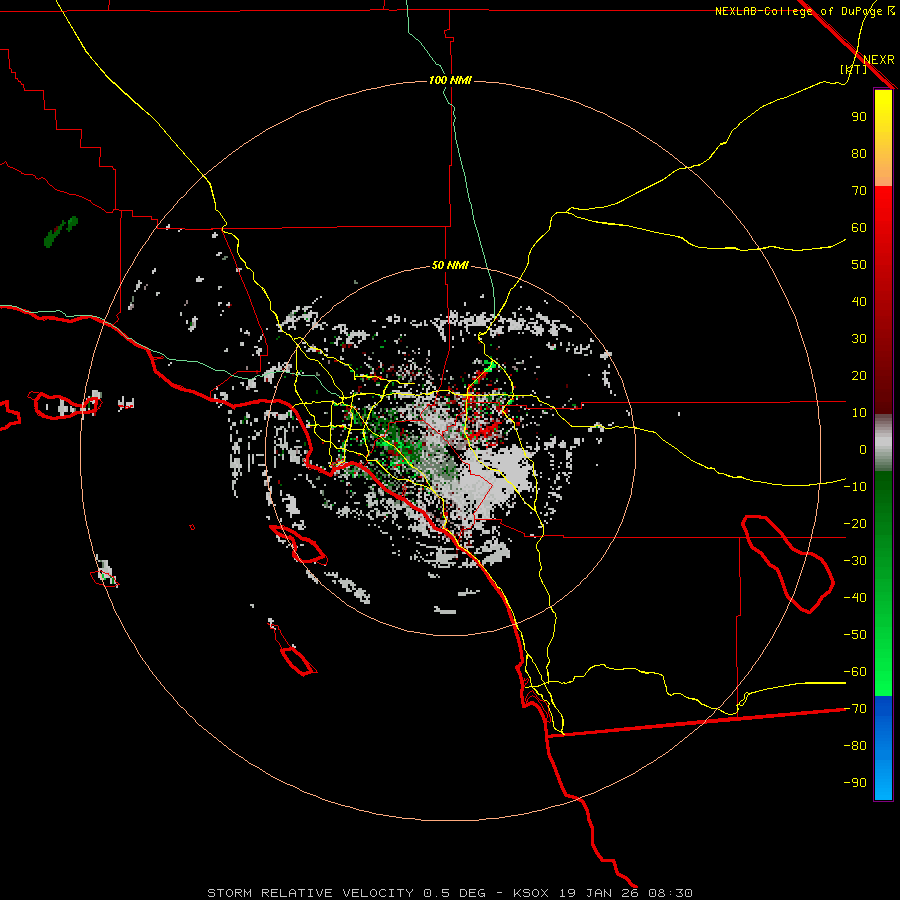Click the -60 value on the velocity scale
Image resolution: width=900 pixels, height=900 pixels.
click(855, 672)
